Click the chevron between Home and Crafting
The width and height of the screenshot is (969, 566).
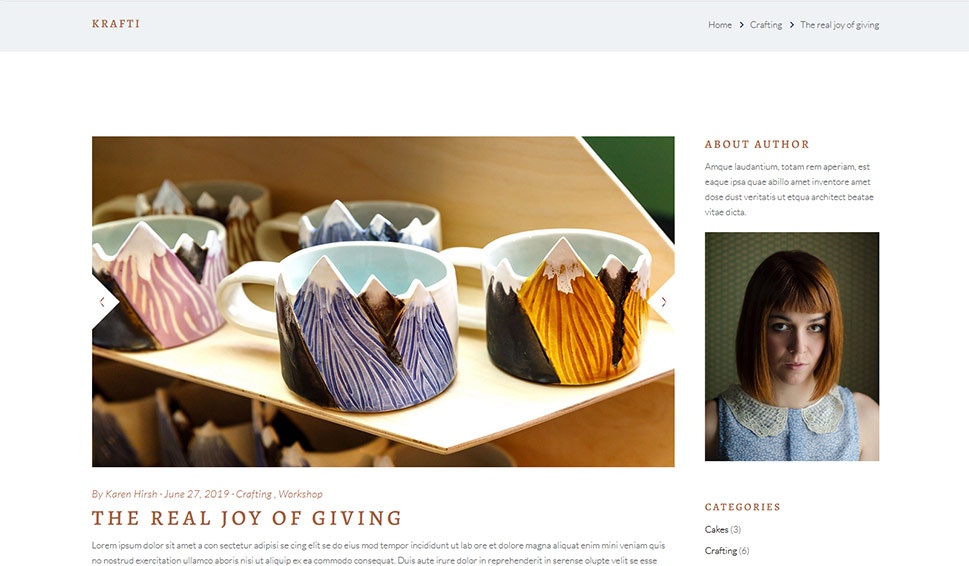coord(741,25)
